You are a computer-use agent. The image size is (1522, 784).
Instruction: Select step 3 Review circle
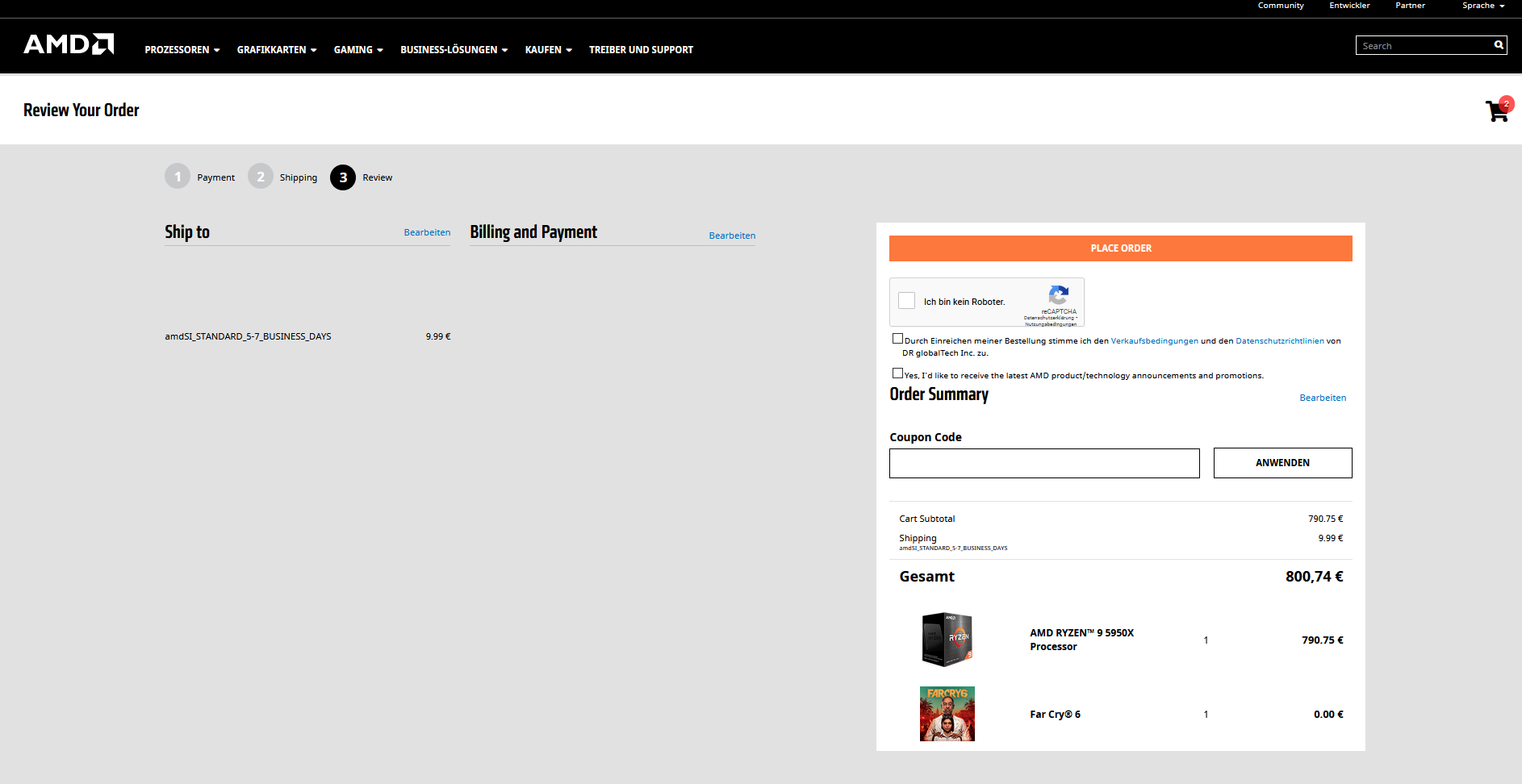[343, 177]
